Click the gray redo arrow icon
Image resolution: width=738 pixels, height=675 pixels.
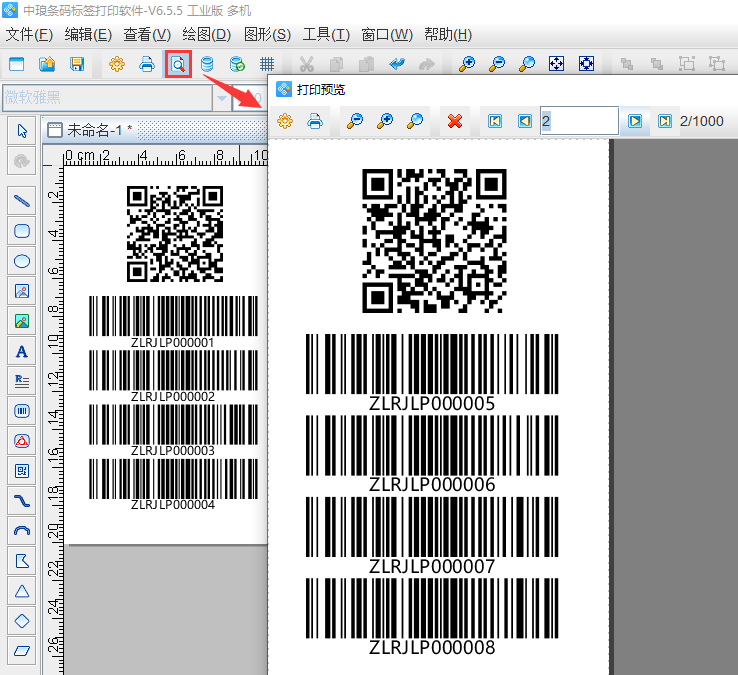[426, 64]
